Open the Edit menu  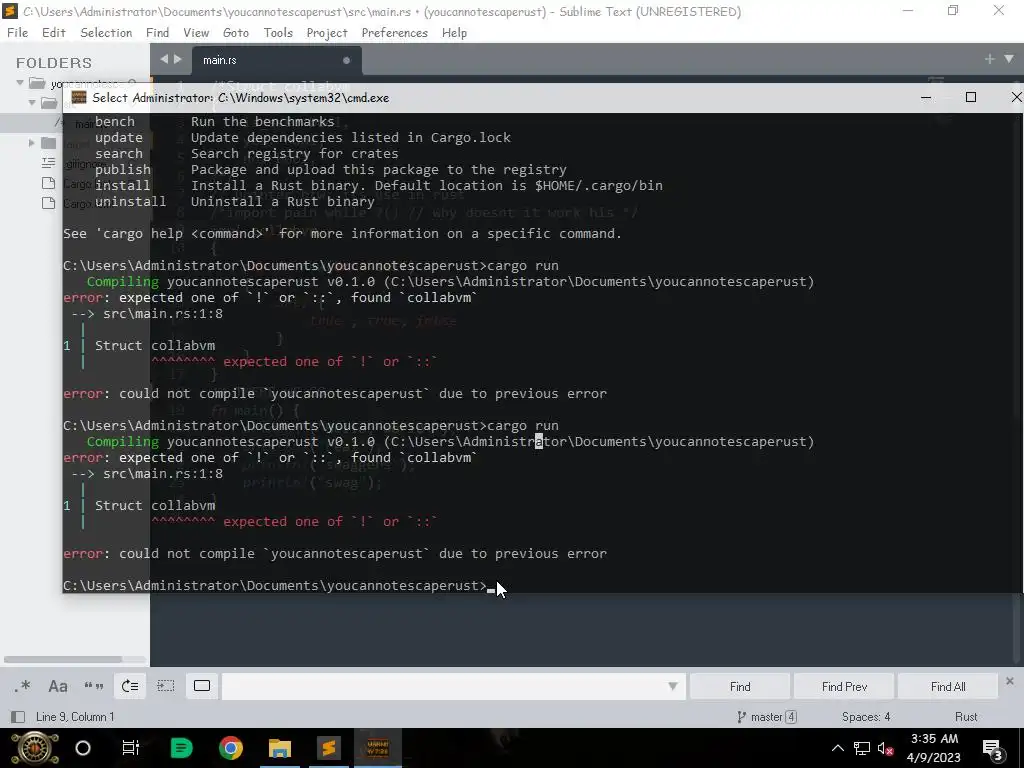pos(54,33)
